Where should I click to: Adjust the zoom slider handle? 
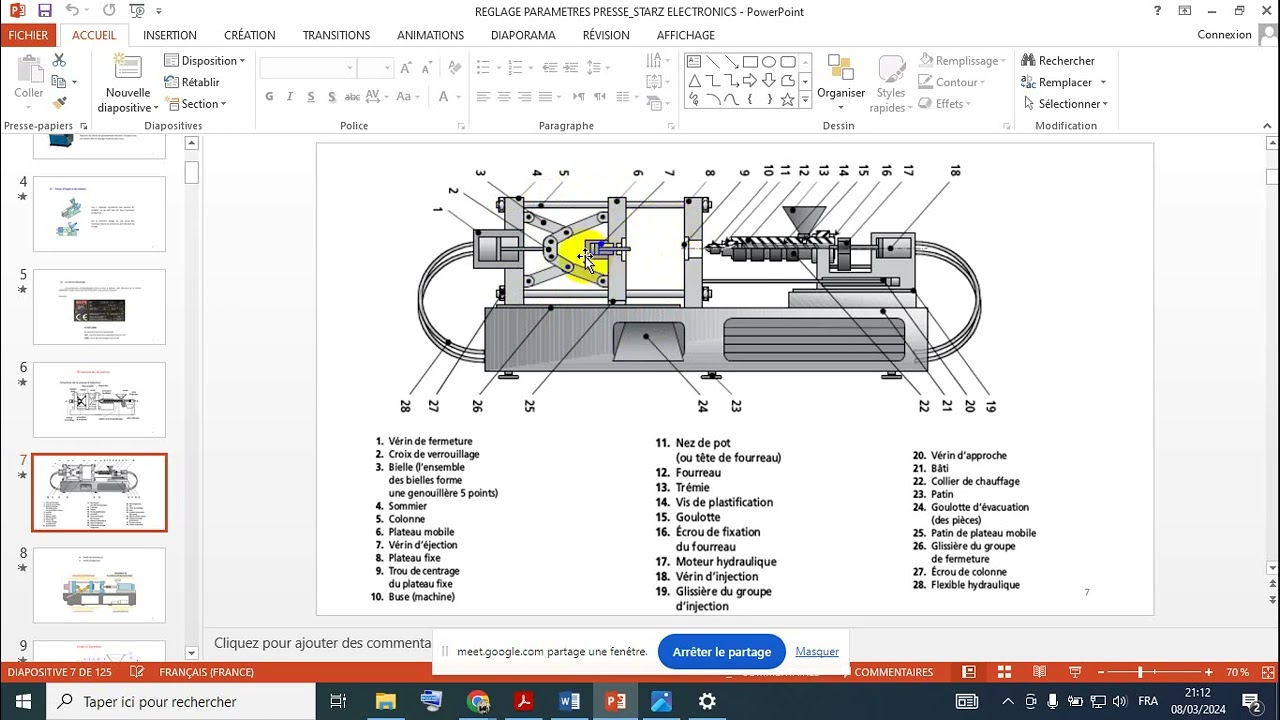[1140, 672]
